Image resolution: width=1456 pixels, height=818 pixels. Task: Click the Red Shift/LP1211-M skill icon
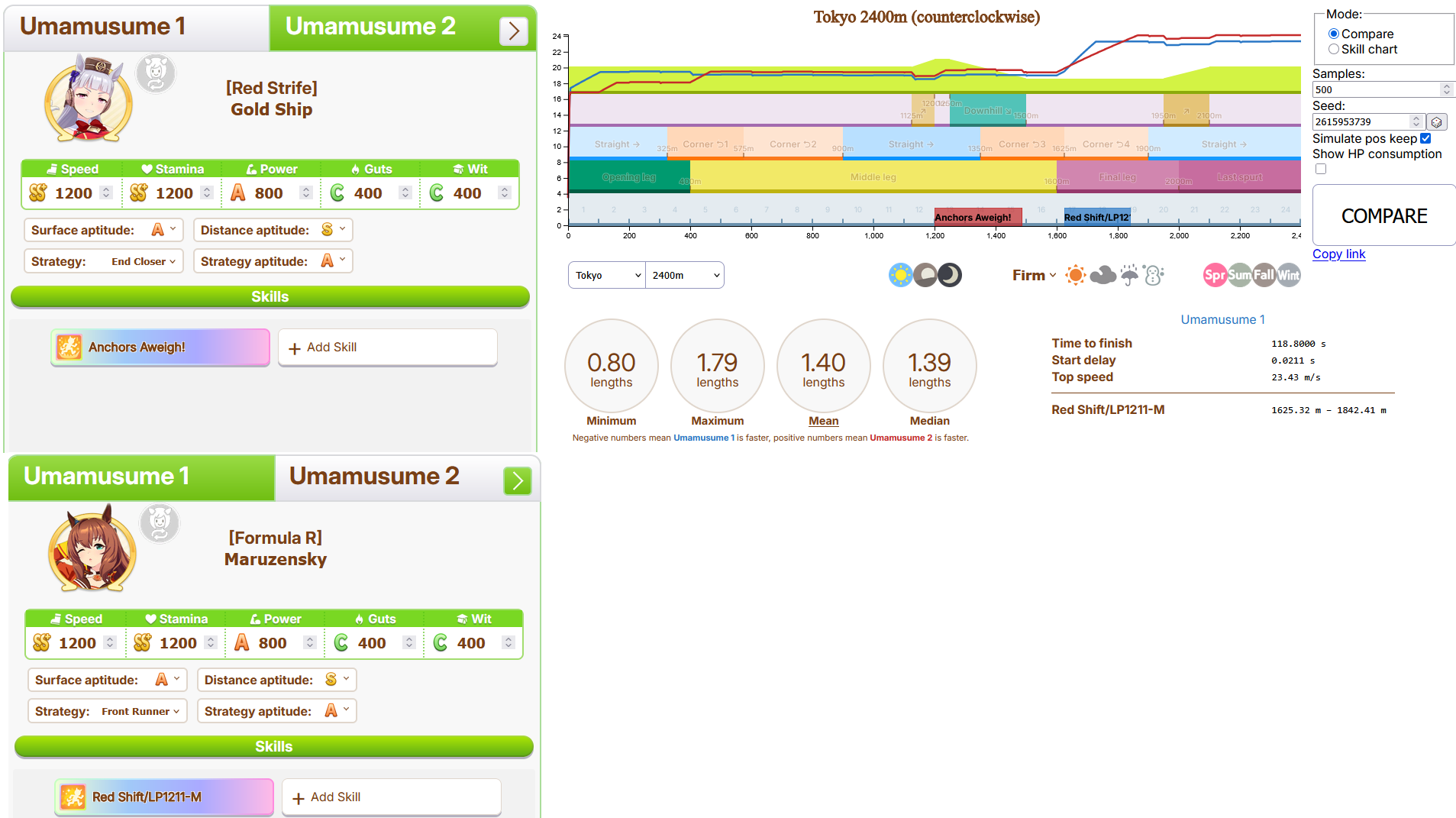[73, 797]
